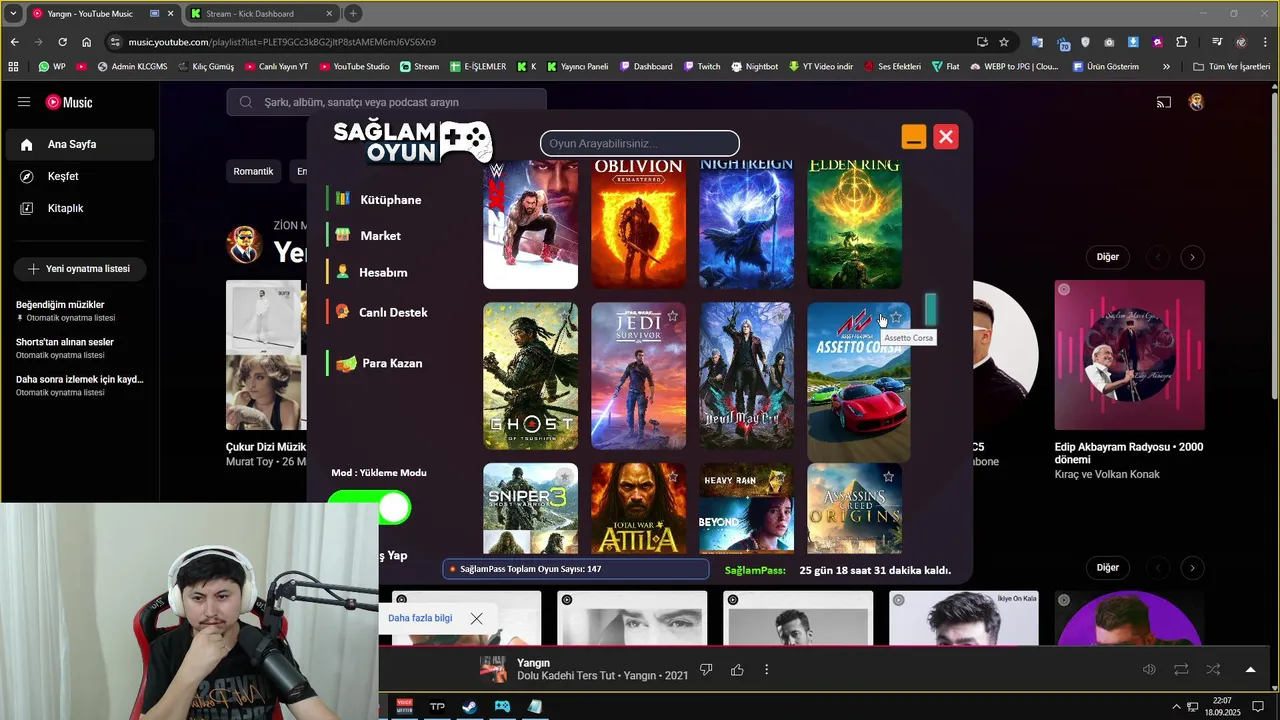Open the Nightreign game cover
Screen dimensions: 1280x720
tap(746, 225)
